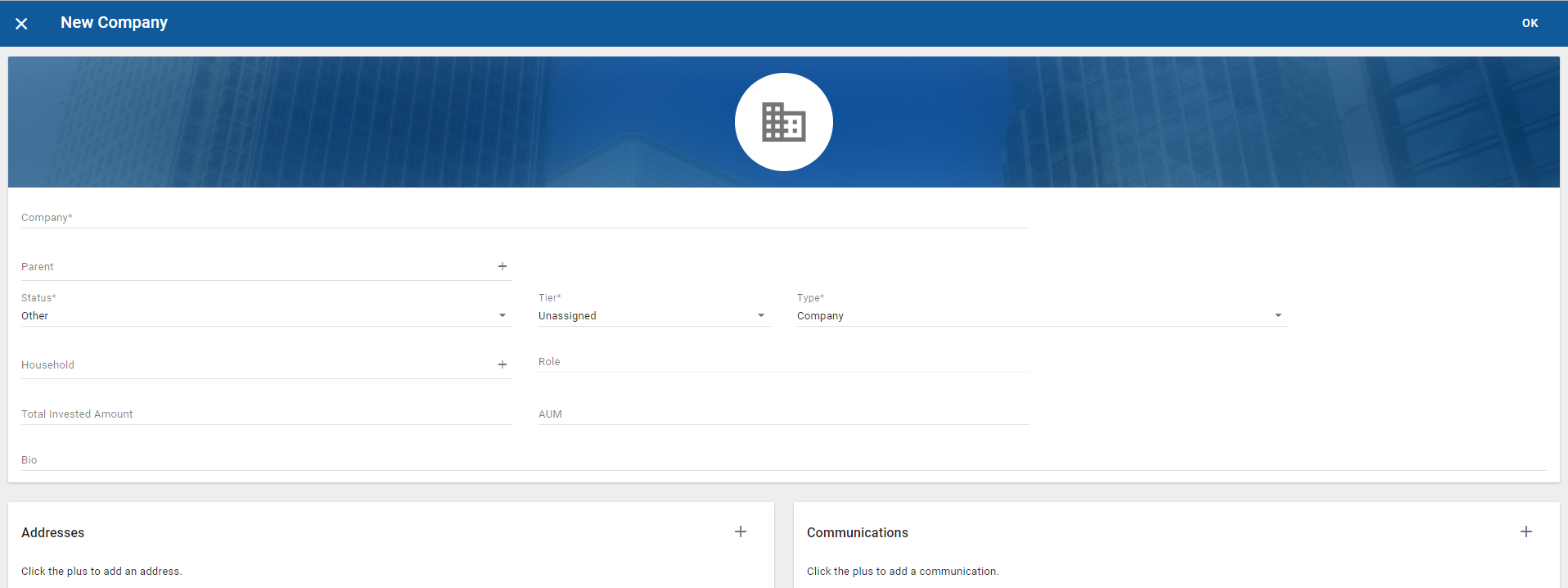Viewport: 1568px width, 588px height.
Task: Click the Communications section heading
Action: 857,532
